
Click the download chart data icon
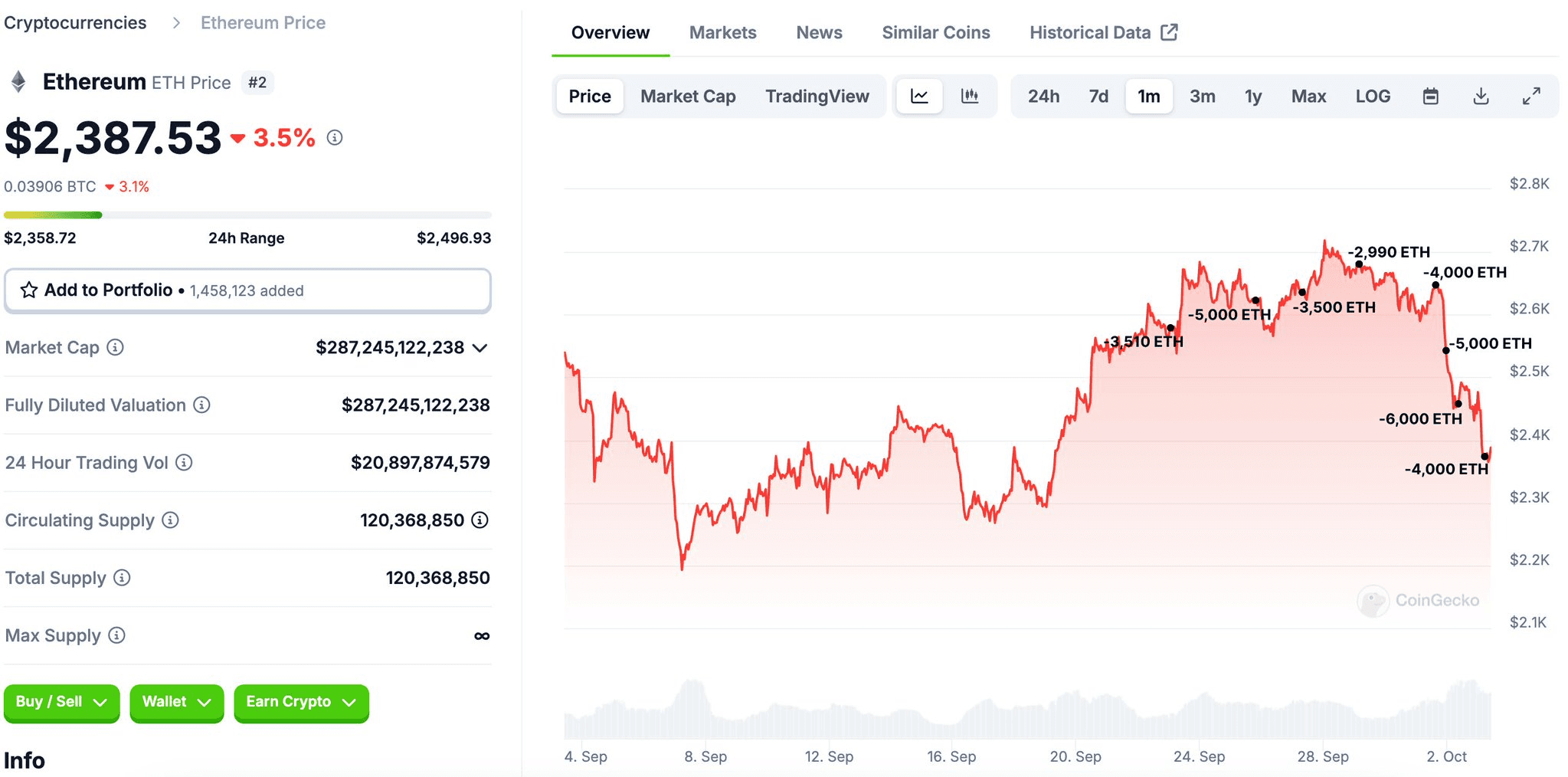(x=1481, y=96)
